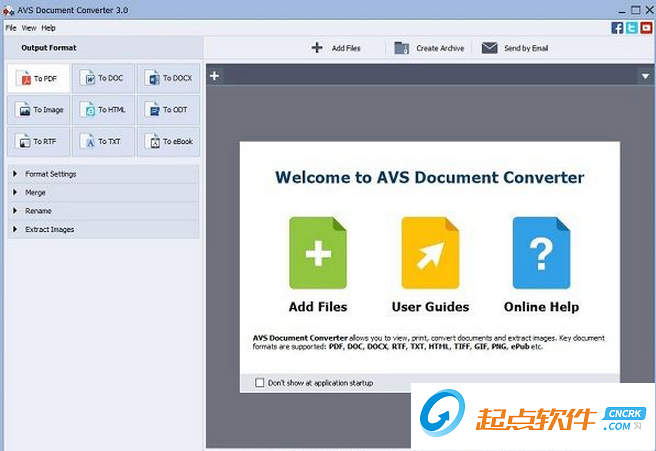This screenshot has height=451, width=656.
Task: Pick the To eBook output format
Action: [x=168, y=142]
